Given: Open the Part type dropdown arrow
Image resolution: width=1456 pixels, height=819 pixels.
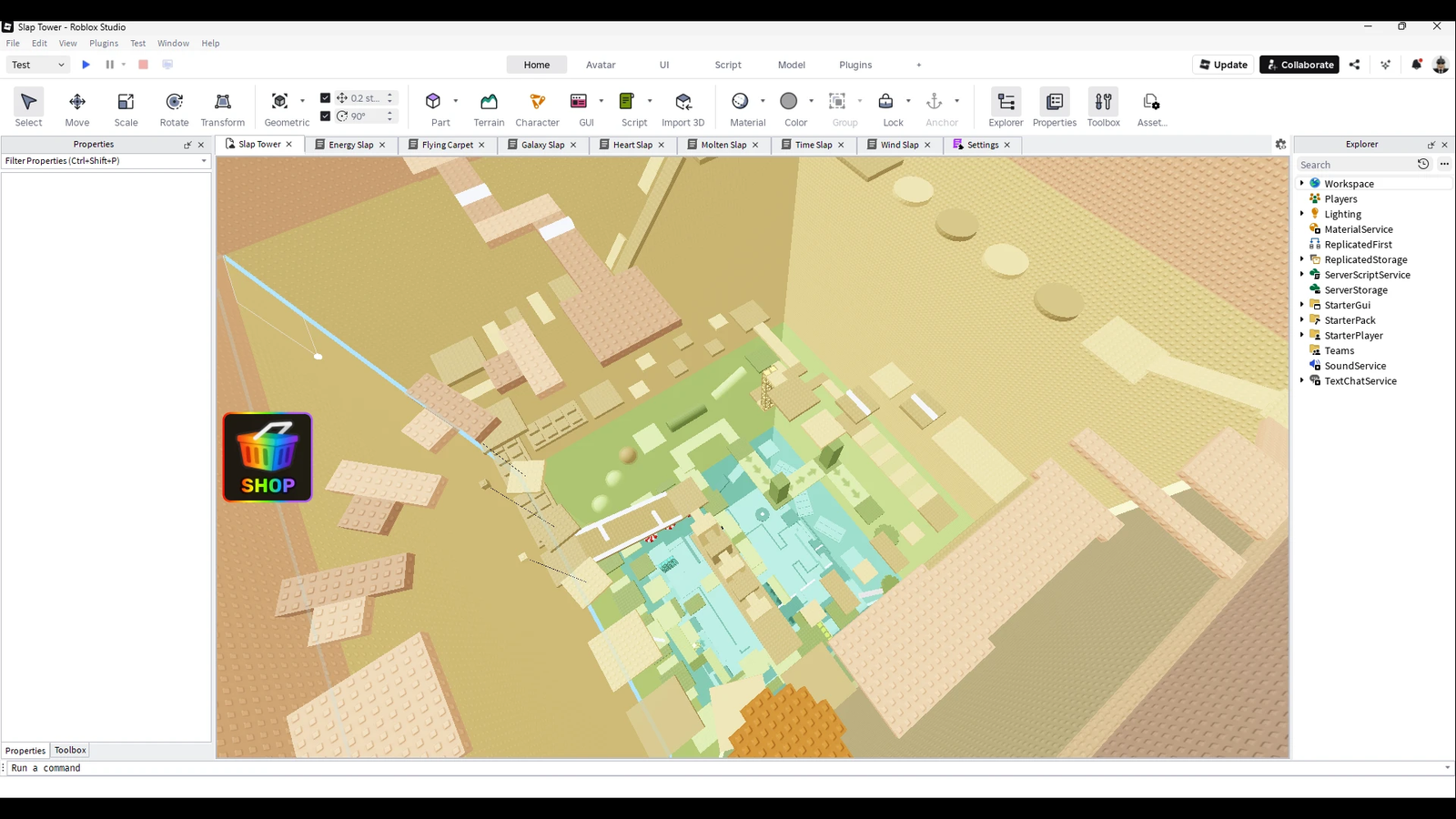Looking at the screenshot, I should [456, 101].
